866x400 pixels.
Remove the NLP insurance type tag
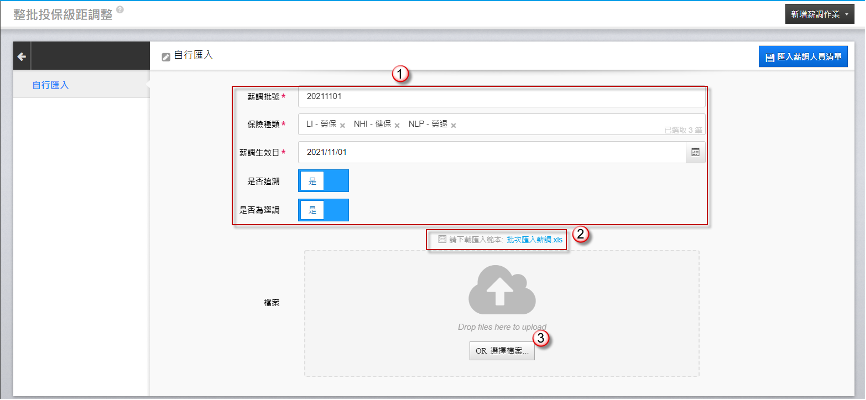pyautogui.click(x=453, y=125)
